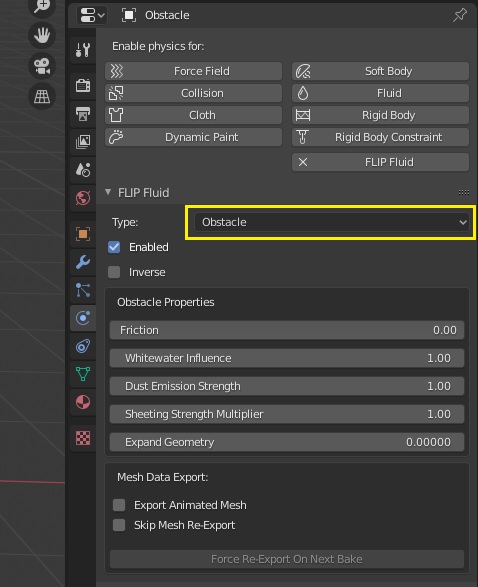
Task: Collapse the FLIP Fluid panel
Action: (108, 192)
